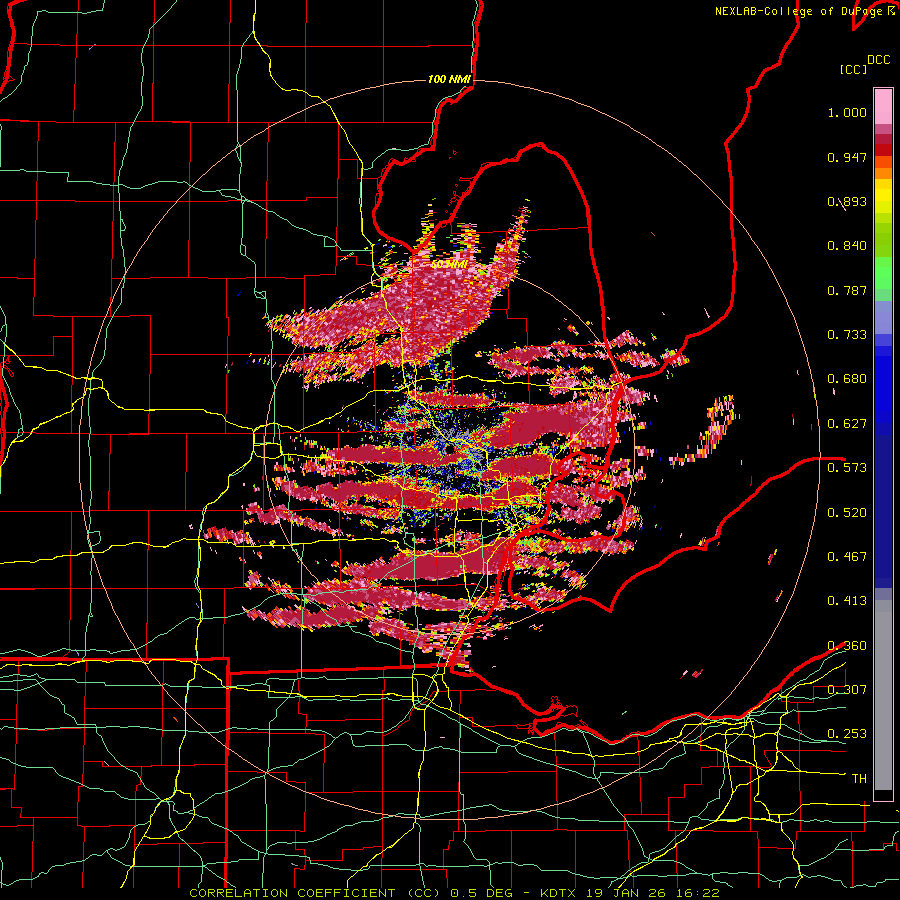This screenshot has width=900, height=900.
Task: Select the 0.413 scale value
Action: pos(847,601)
